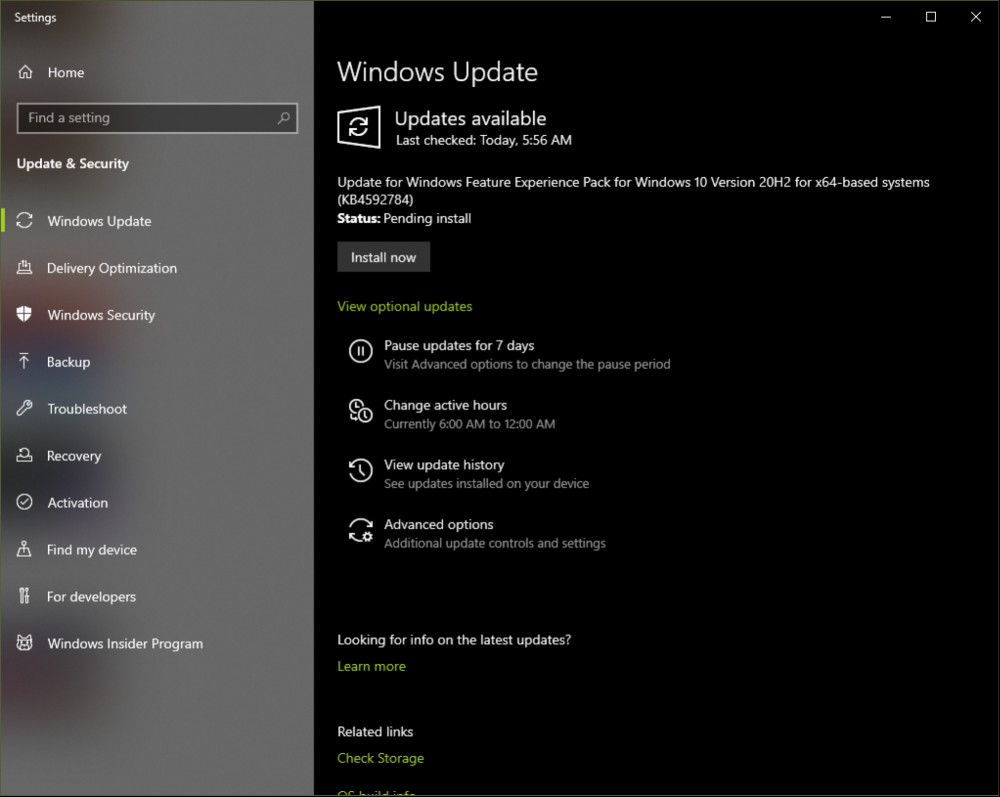Click the Updates available refresh icon
Screen dimensions: 1000x797
pyautogui.click(x=358, y=127)
